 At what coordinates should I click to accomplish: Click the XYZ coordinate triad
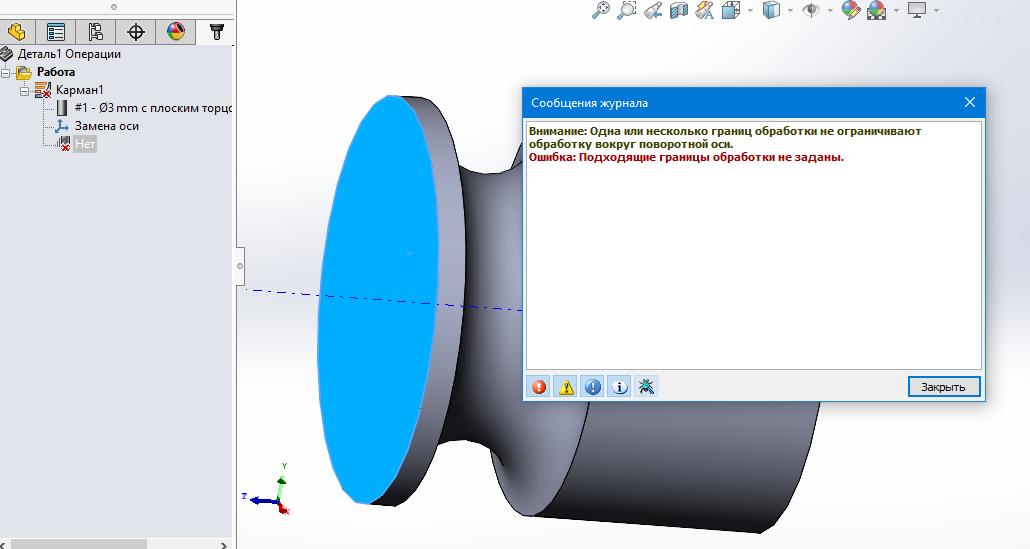tap(266, 491)
